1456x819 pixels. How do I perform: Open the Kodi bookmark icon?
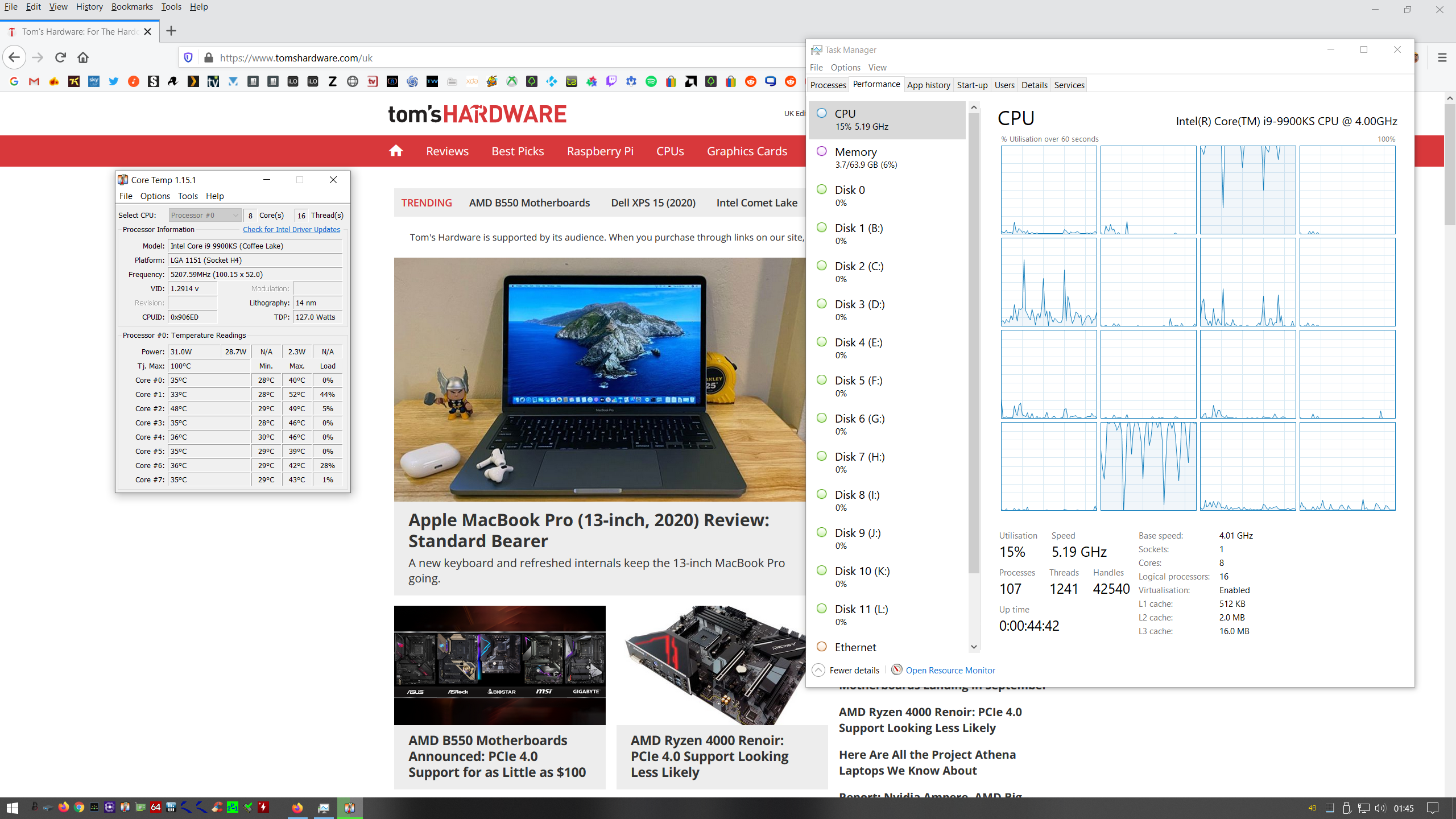552,81
